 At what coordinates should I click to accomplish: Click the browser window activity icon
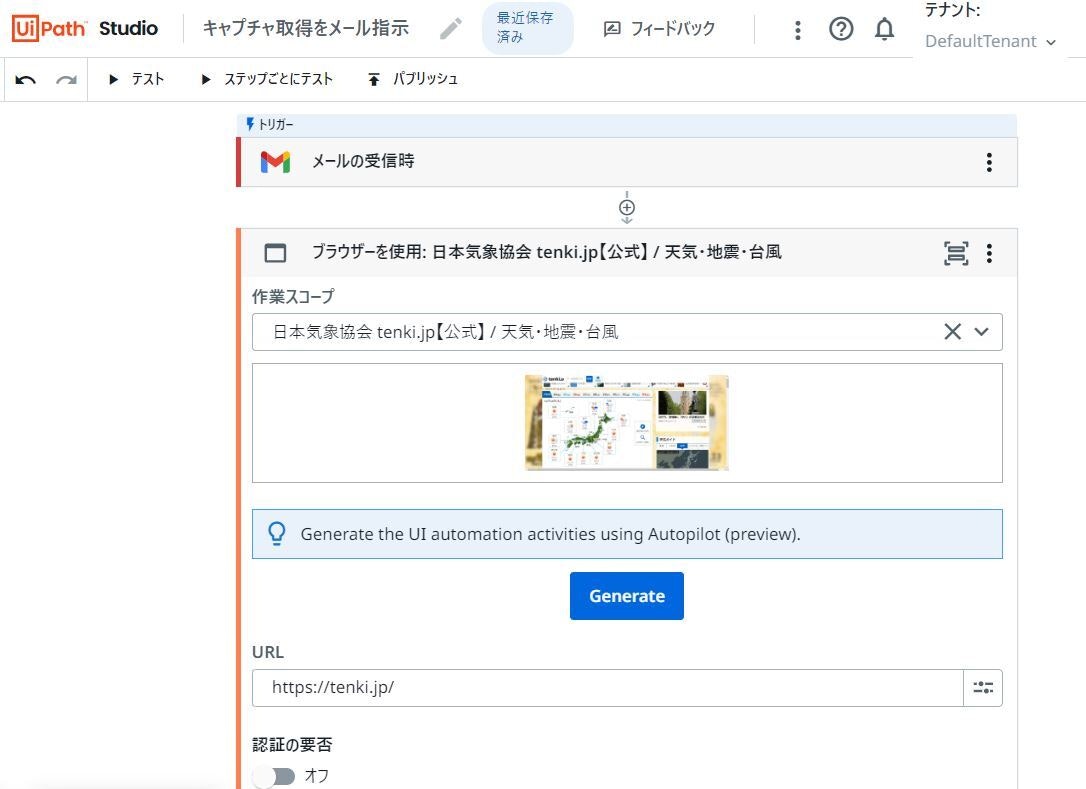[275, 253]
